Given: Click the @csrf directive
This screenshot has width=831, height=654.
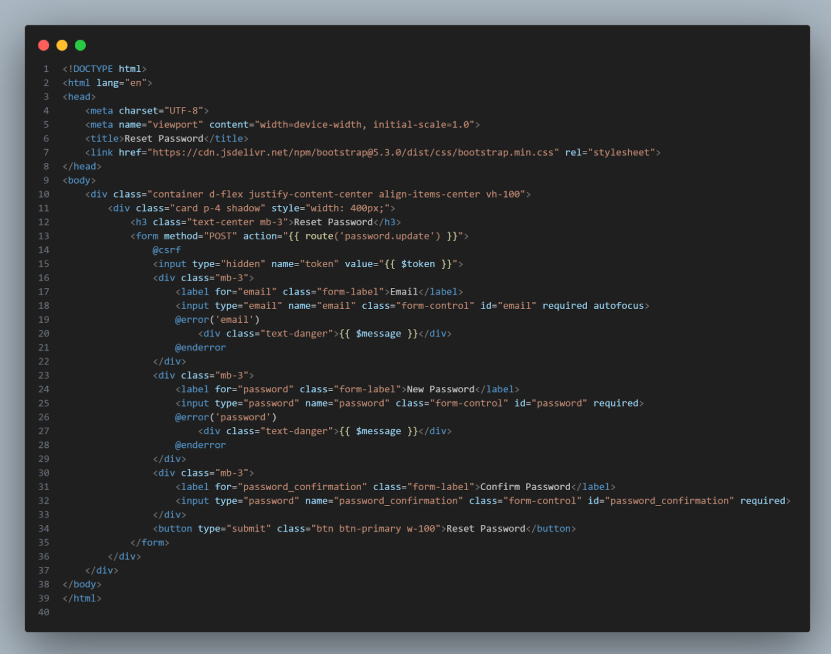Looking at the screenshot, I should 166,250.
